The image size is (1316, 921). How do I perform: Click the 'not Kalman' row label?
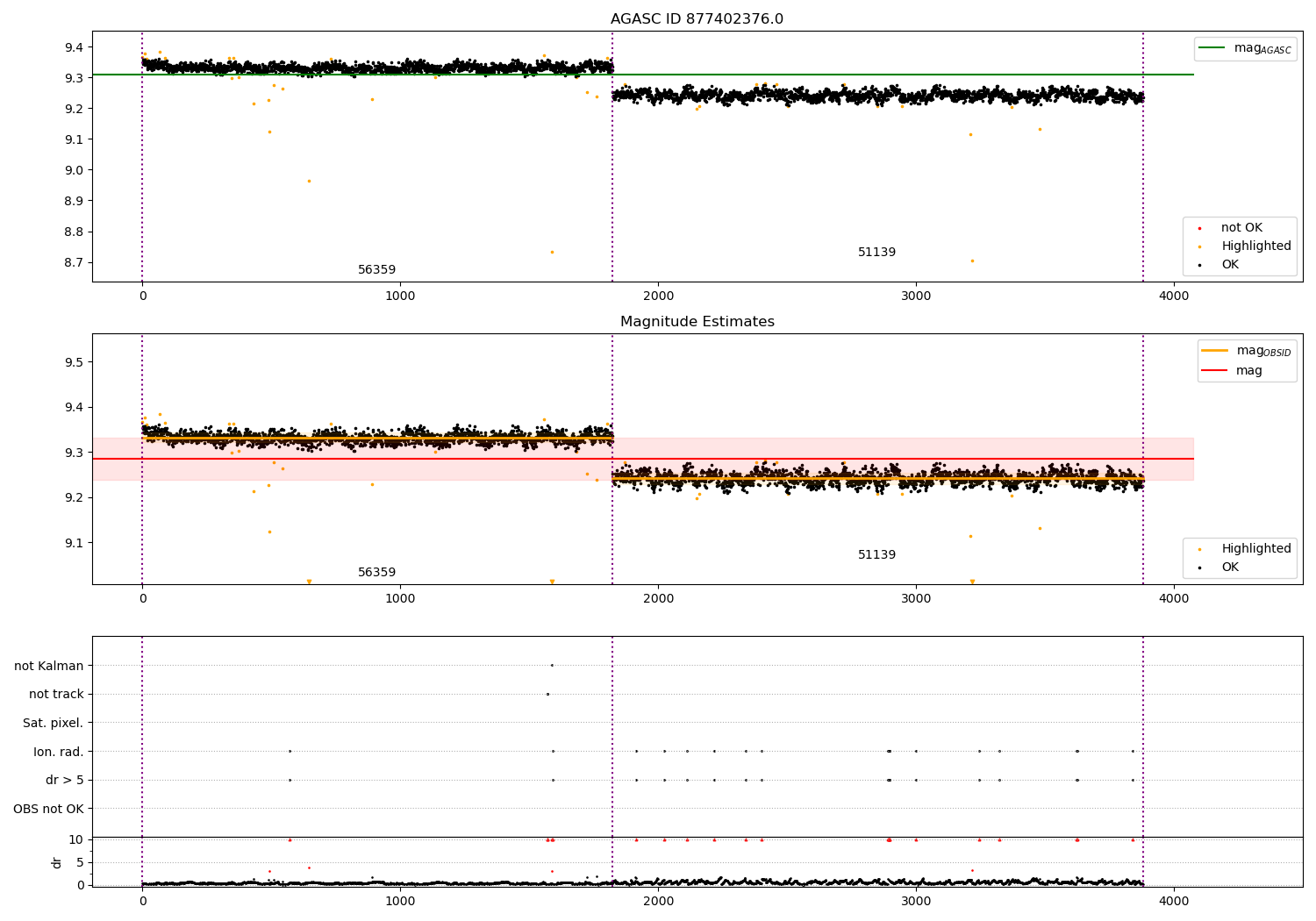coord(49,666)
